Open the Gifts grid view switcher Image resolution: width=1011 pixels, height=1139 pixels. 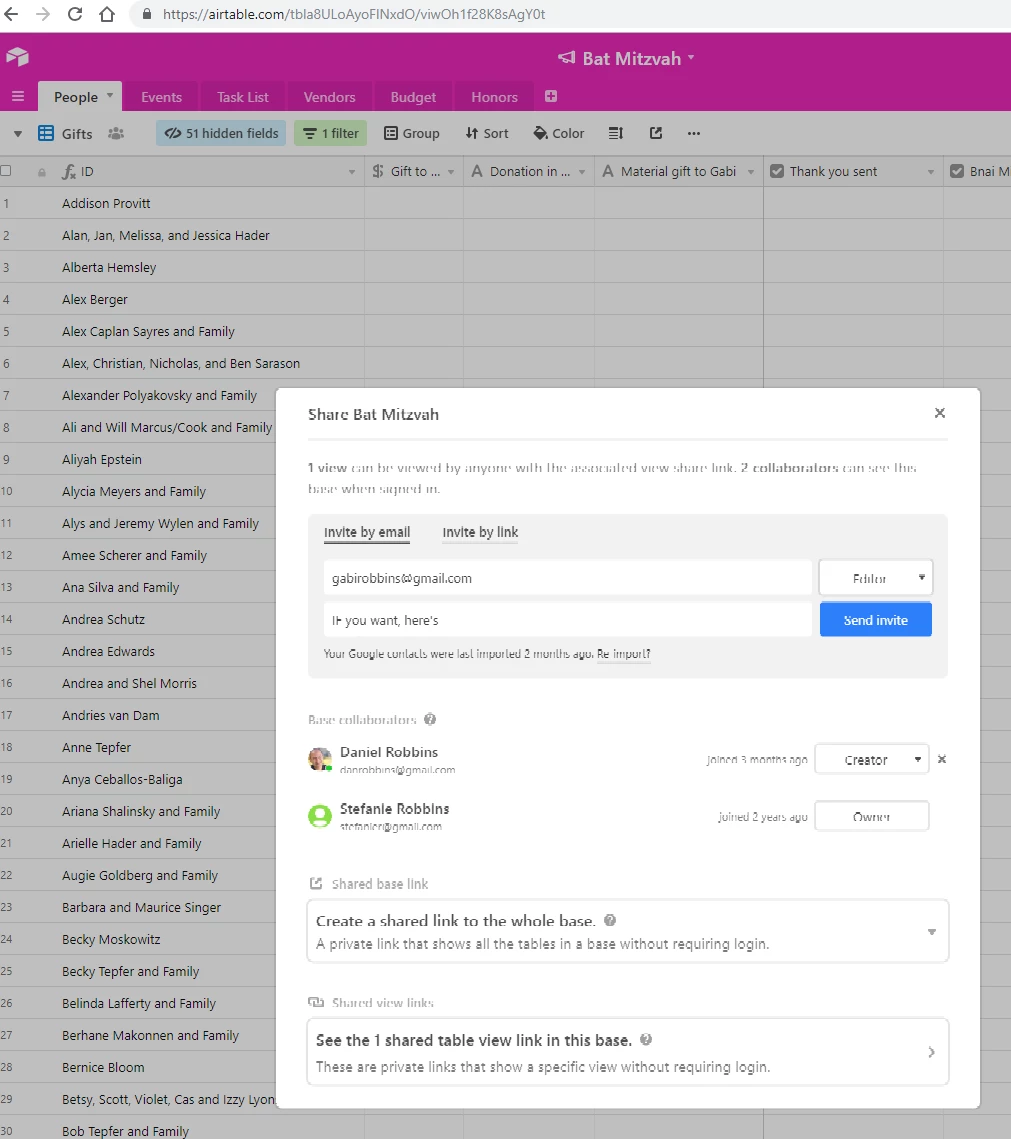tap(65, 134)
